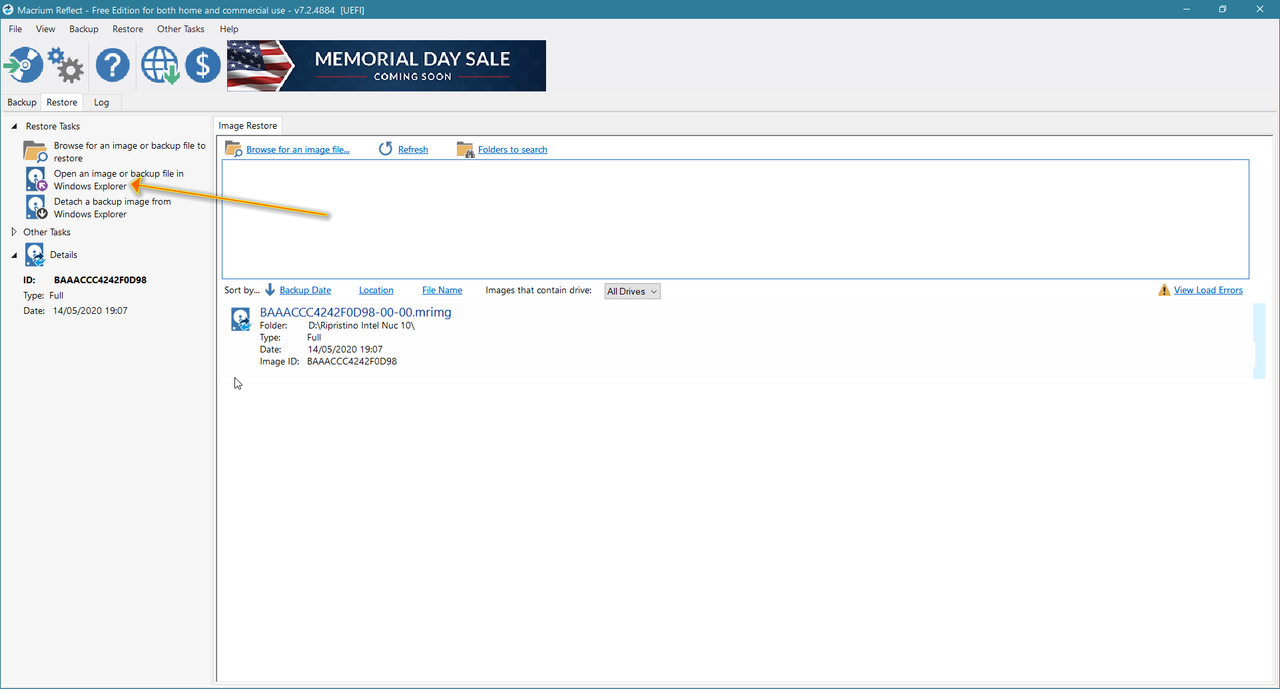Open the Other Tasks menu
This screenshot has height=689, width=1280.
[181, 29]
